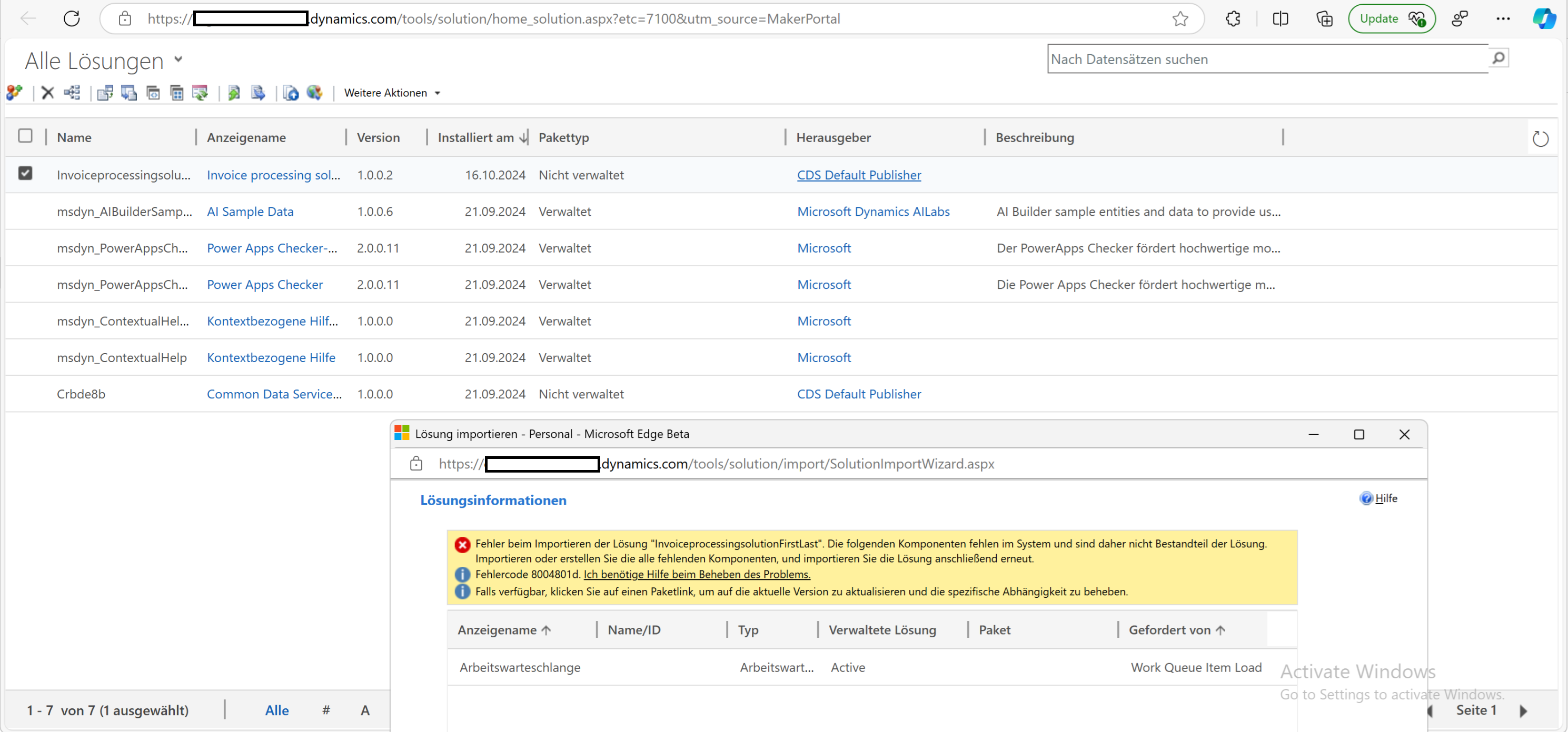Select all solutions using the header checkbox
Screen dimensions: 1568x732
pyautogui.click(x=25, y=136)
